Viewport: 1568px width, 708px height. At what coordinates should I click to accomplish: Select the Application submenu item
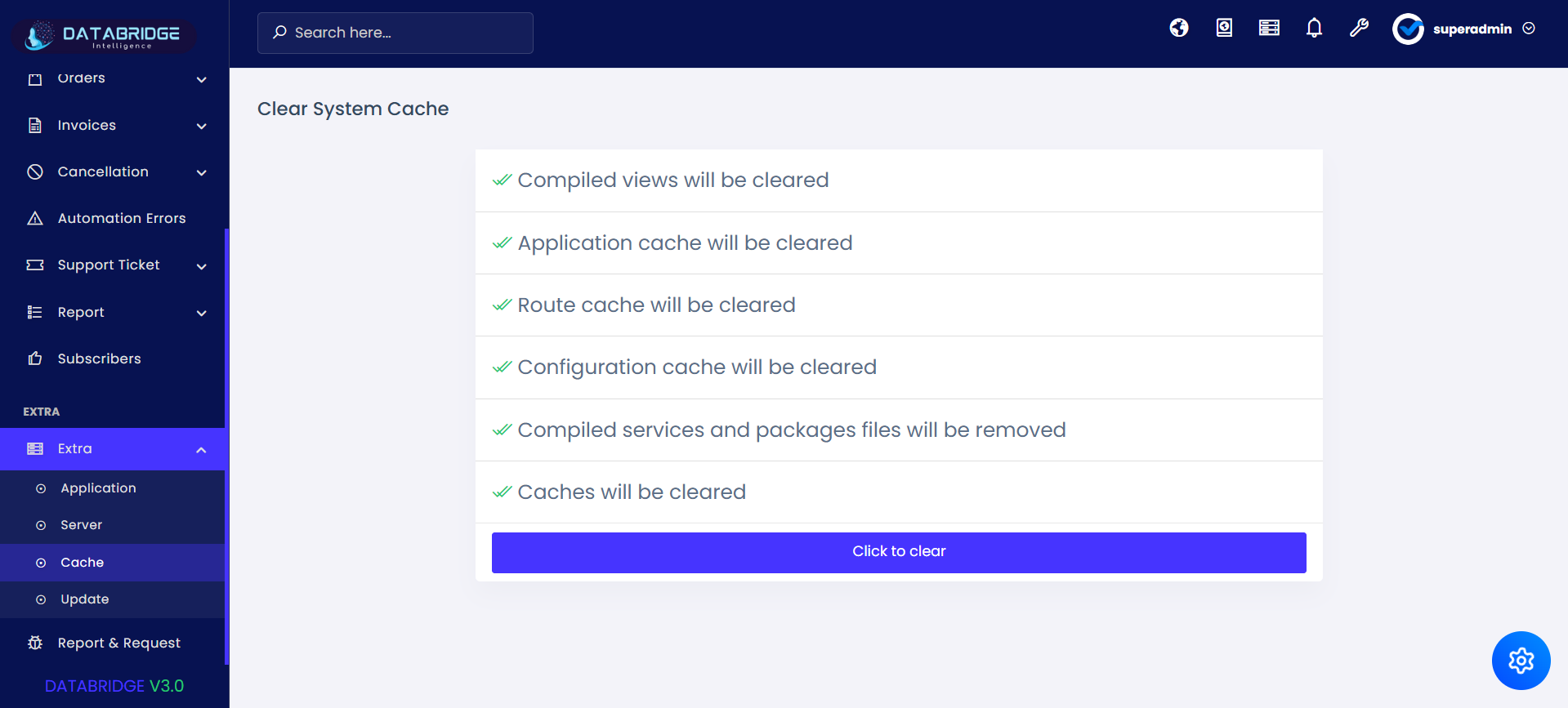tap(113, 488)
